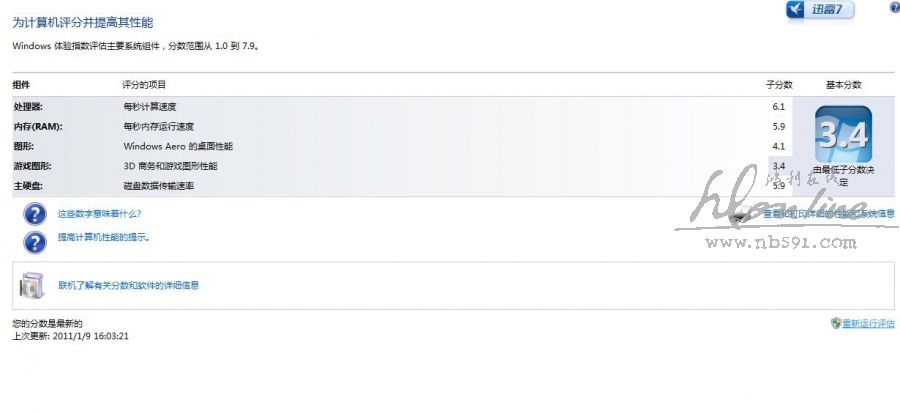Click the 子分数 column header
The image size is (900, 414).
[x=778, y=85]
